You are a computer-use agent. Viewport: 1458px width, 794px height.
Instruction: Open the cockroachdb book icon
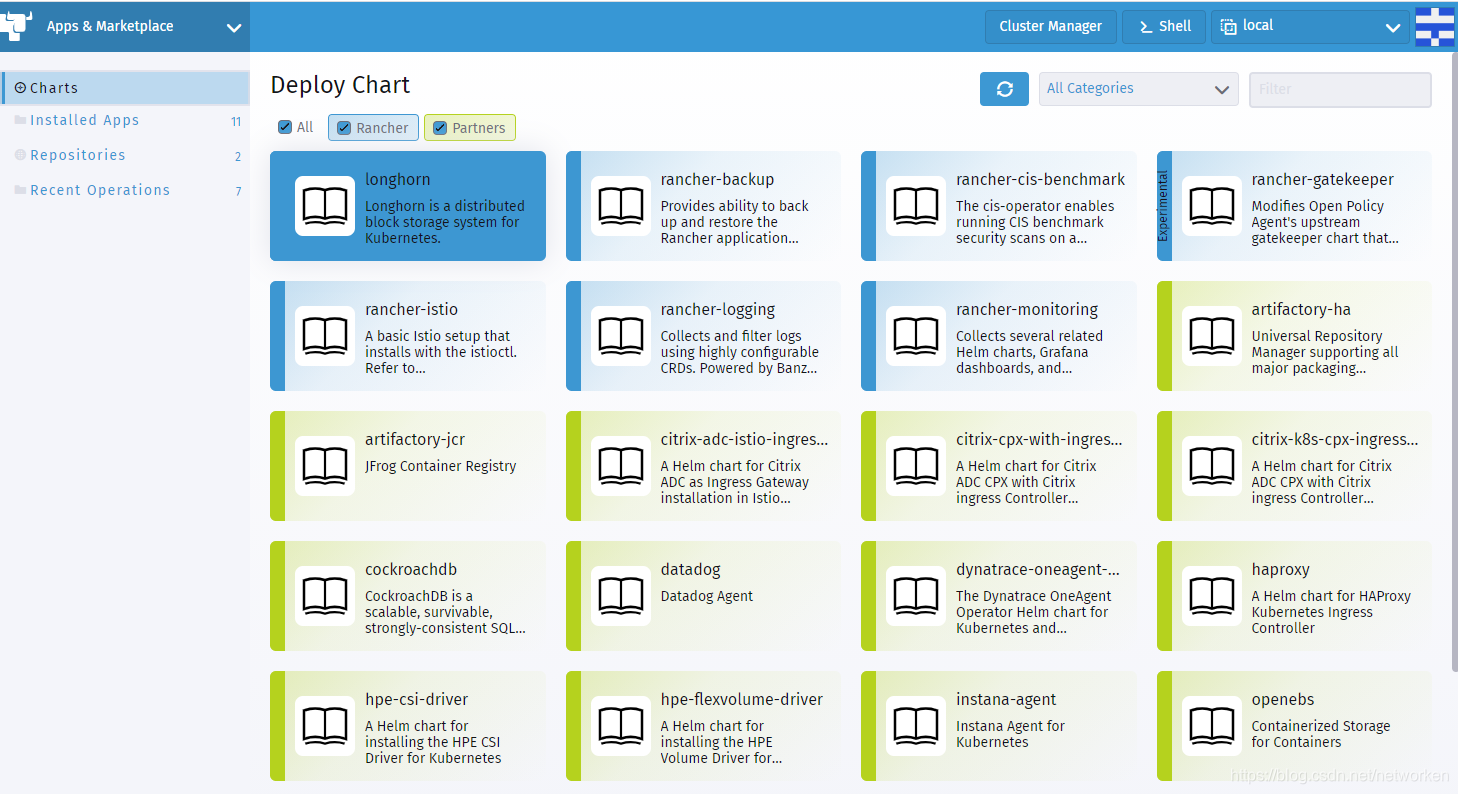[x=325, y=596]
